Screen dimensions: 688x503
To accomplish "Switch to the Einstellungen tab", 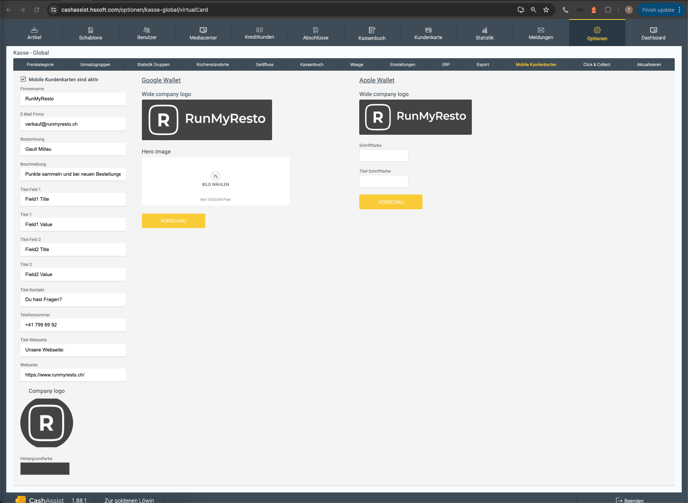I will 403,65.
